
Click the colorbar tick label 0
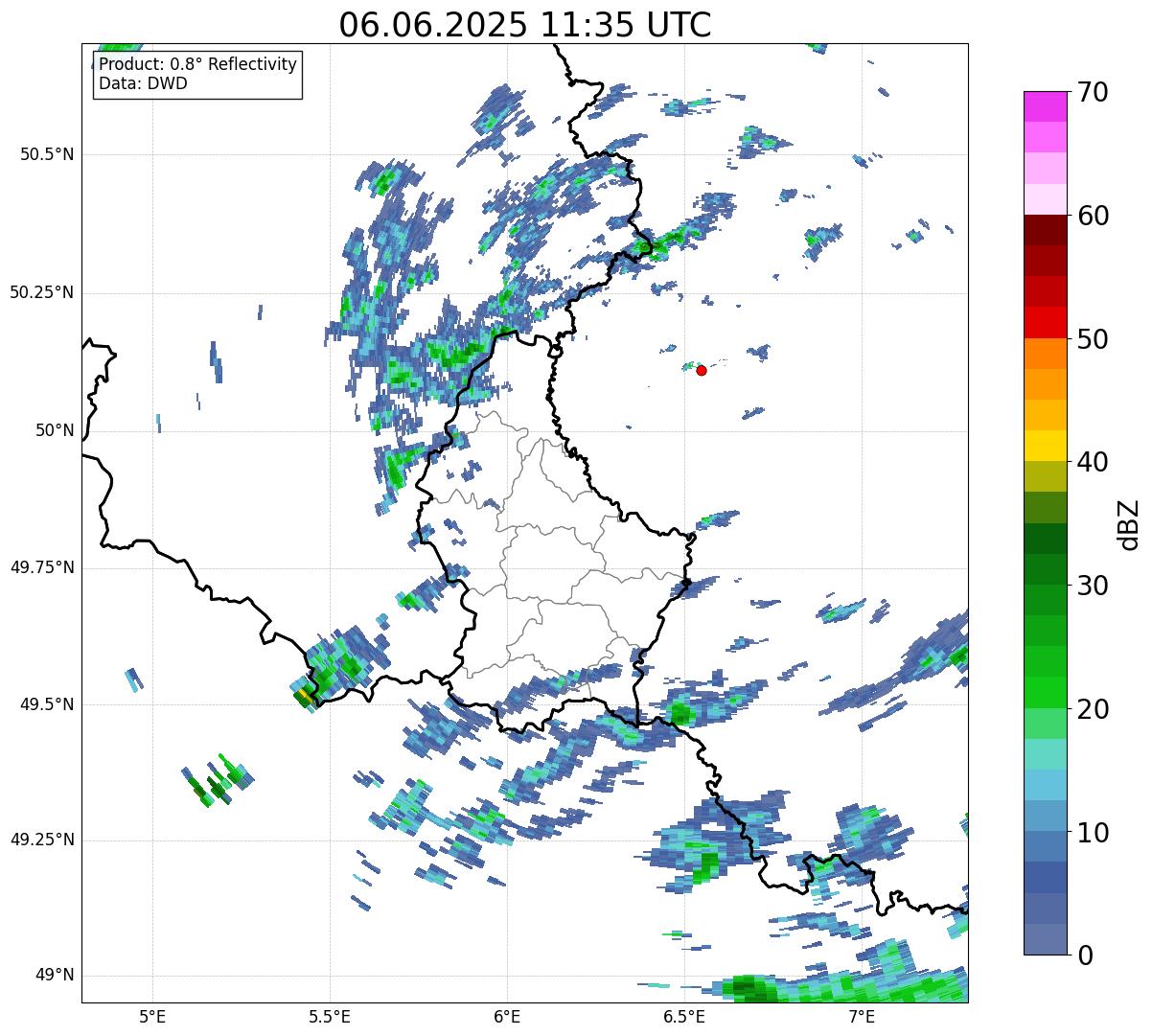pyautogui.click(x=1084, y=955)
